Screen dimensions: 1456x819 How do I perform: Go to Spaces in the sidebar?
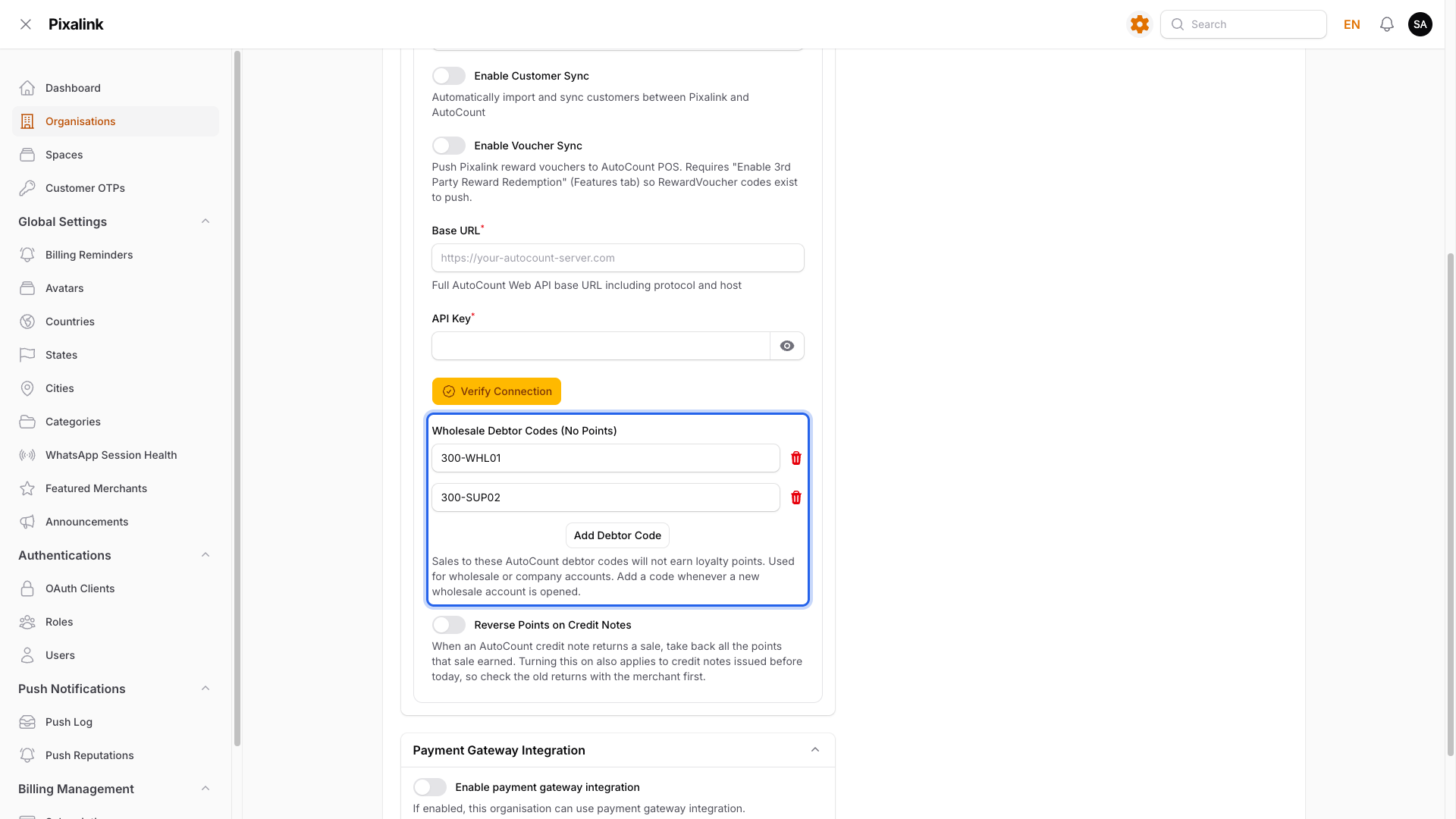click(x=115, y=155)
